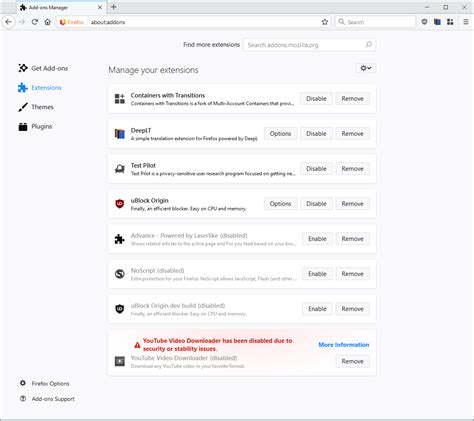Reload the current page

35,22
